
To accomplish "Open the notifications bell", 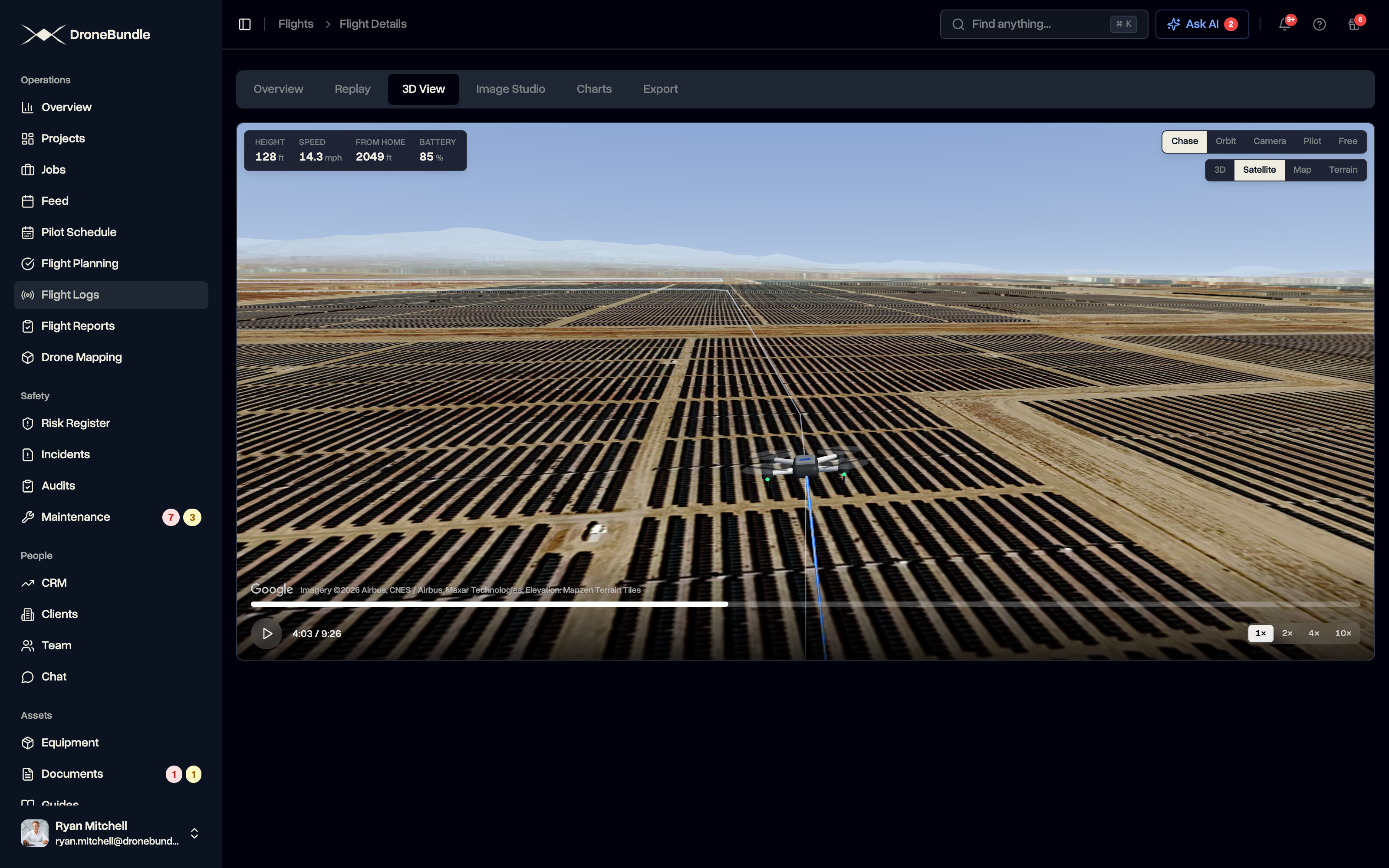I will [x=1284, y=24].
